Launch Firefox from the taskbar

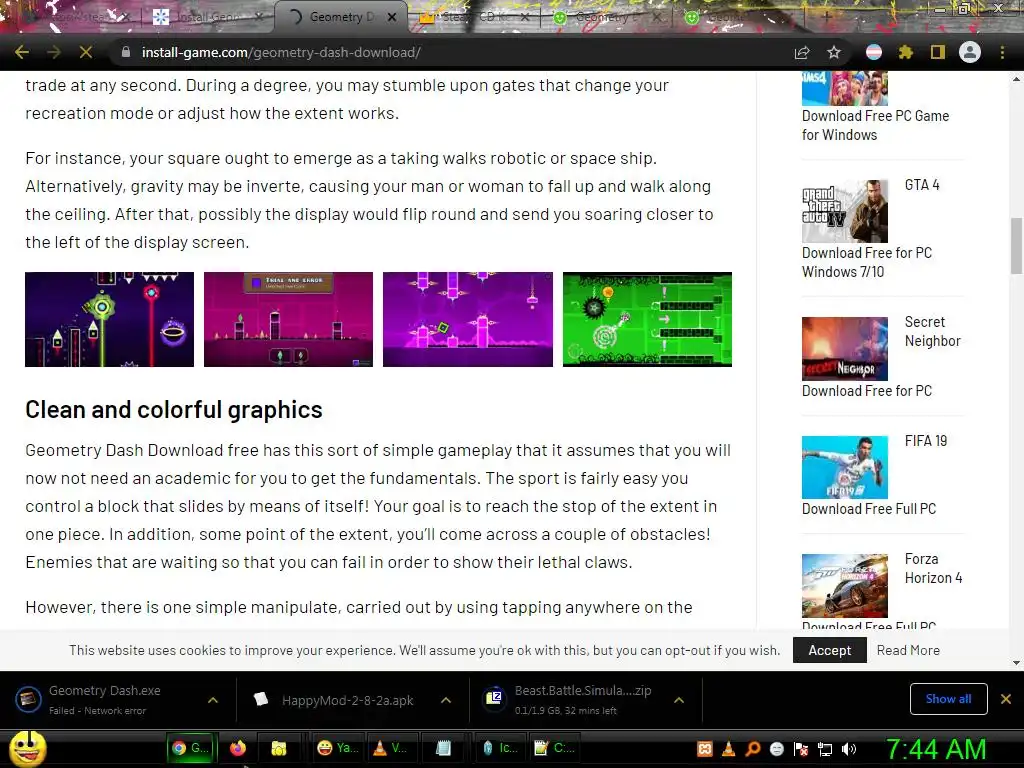point(238,748)
